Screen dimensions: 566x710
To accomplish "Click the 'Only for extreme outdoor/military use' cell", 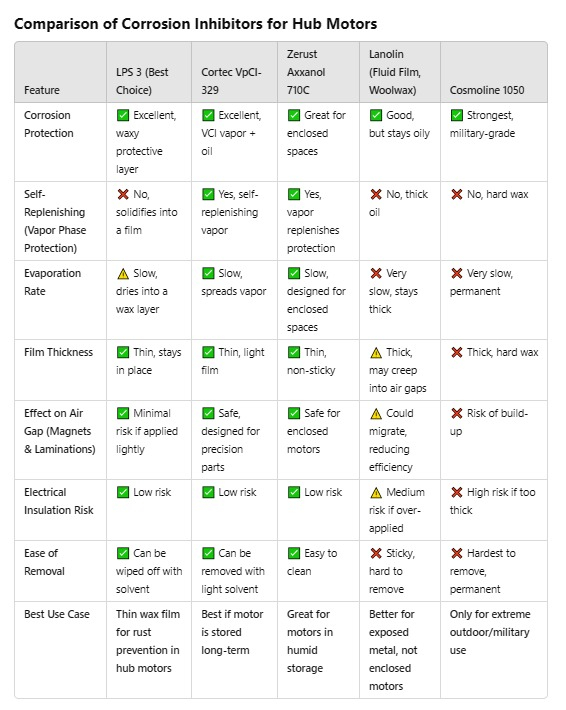I will [x=490, y=632].
